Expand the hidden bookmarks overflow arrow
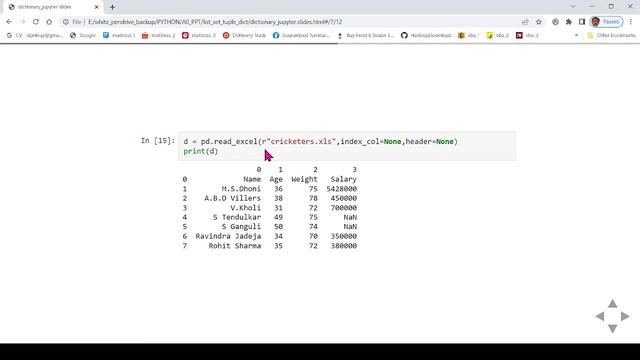The height and width of the screenshot is (360, 640). click(x=576, y=36)
